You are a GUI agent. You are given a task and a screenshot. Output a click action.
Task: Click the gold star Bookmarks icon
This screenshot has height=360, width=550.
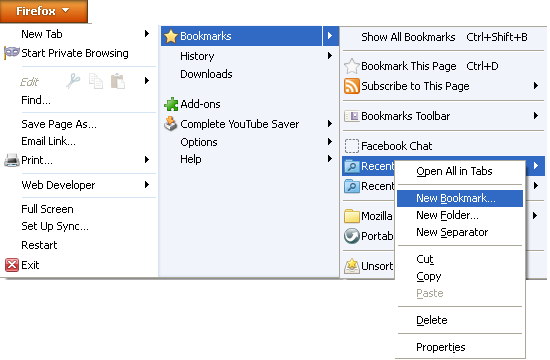click(x=171, y=36)
